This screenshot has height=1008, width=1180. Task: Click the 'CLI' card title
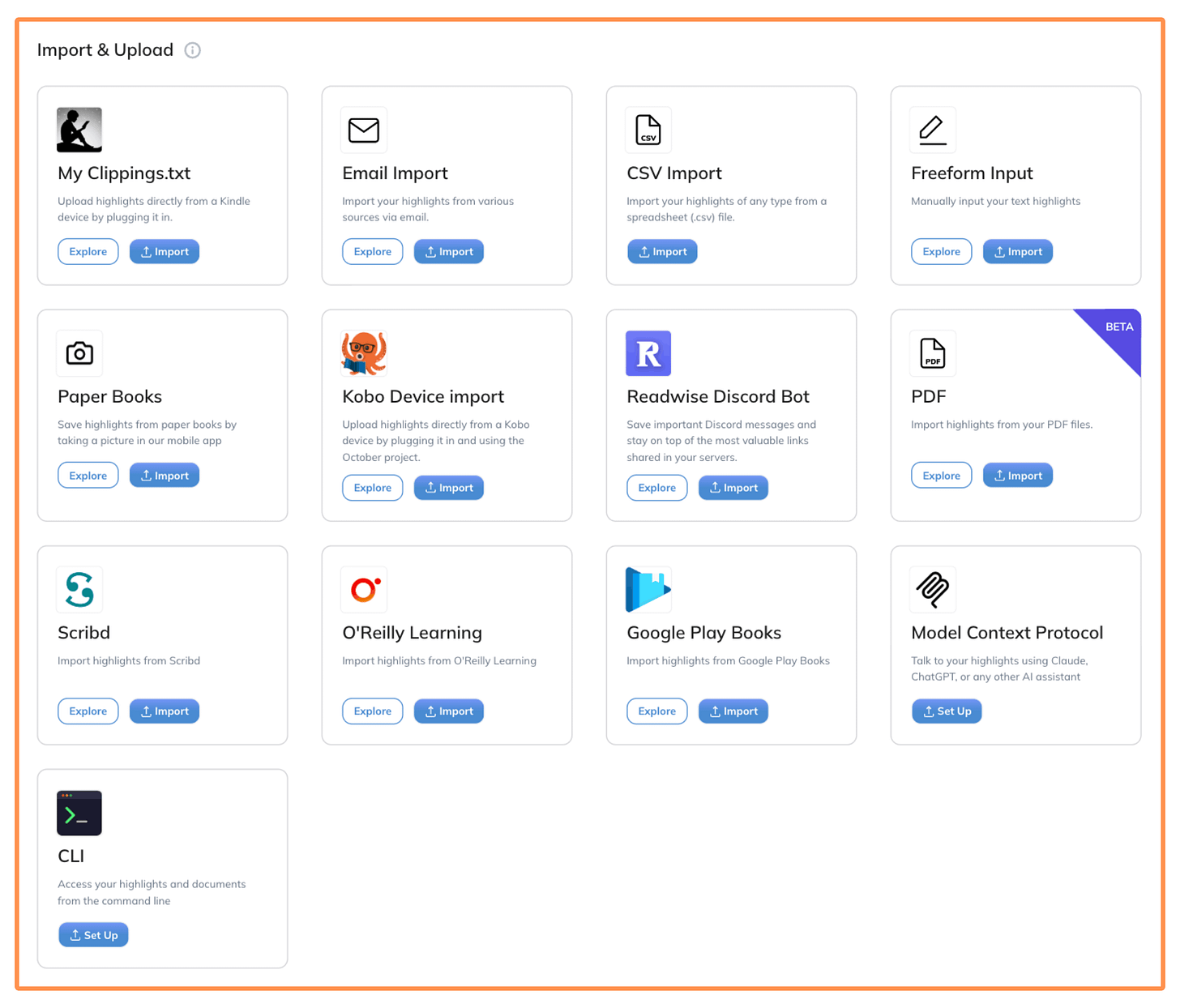(x=71, y=856)
